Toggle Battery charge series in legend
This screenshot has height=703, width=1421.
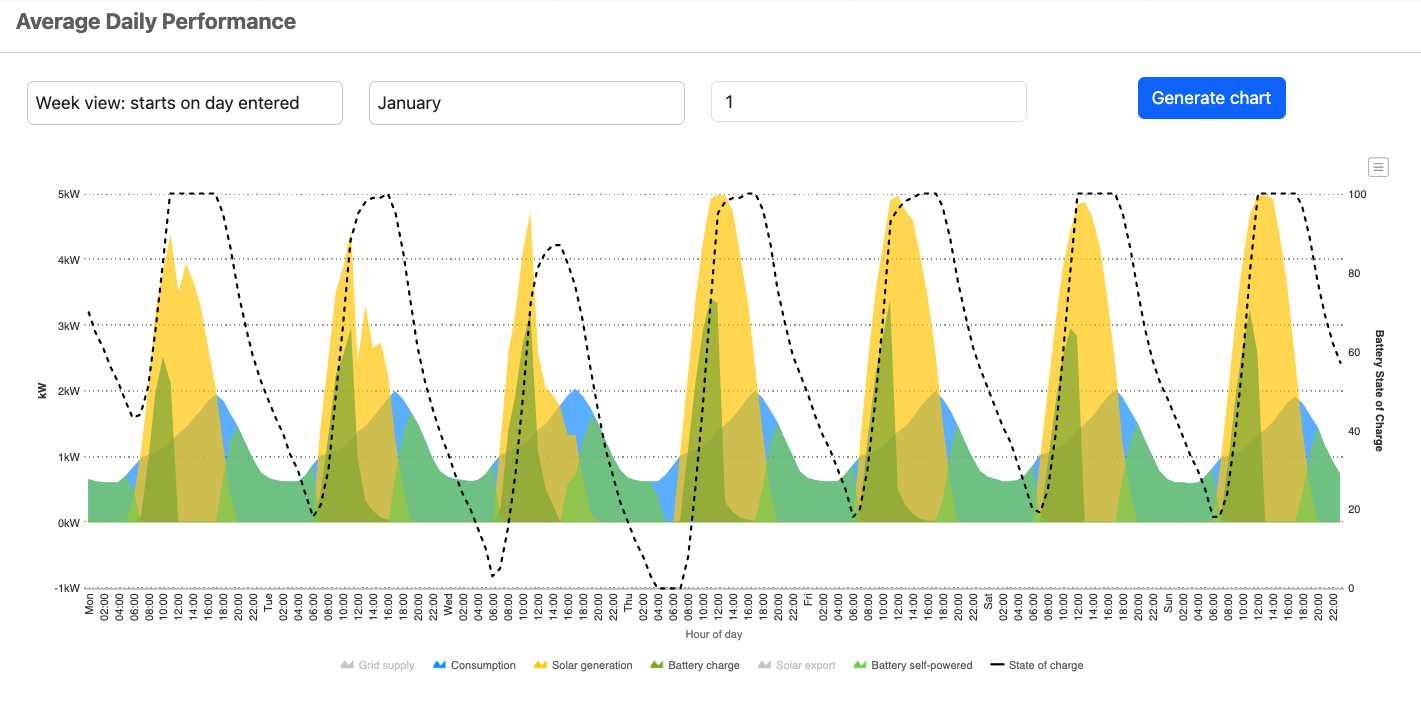tap(695, 665)
